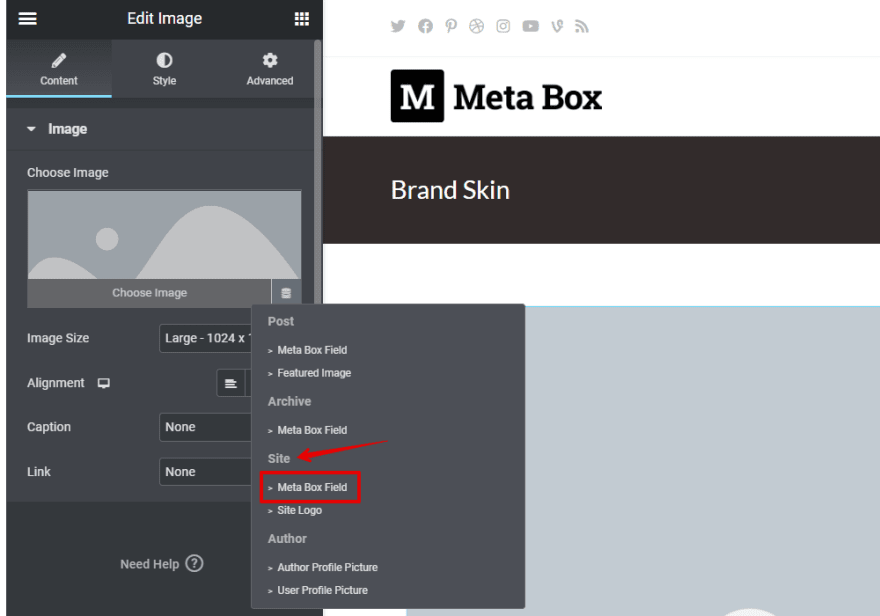Click the responsive desktop icon beside Alignment
The image size is (880, 616).
104,383
